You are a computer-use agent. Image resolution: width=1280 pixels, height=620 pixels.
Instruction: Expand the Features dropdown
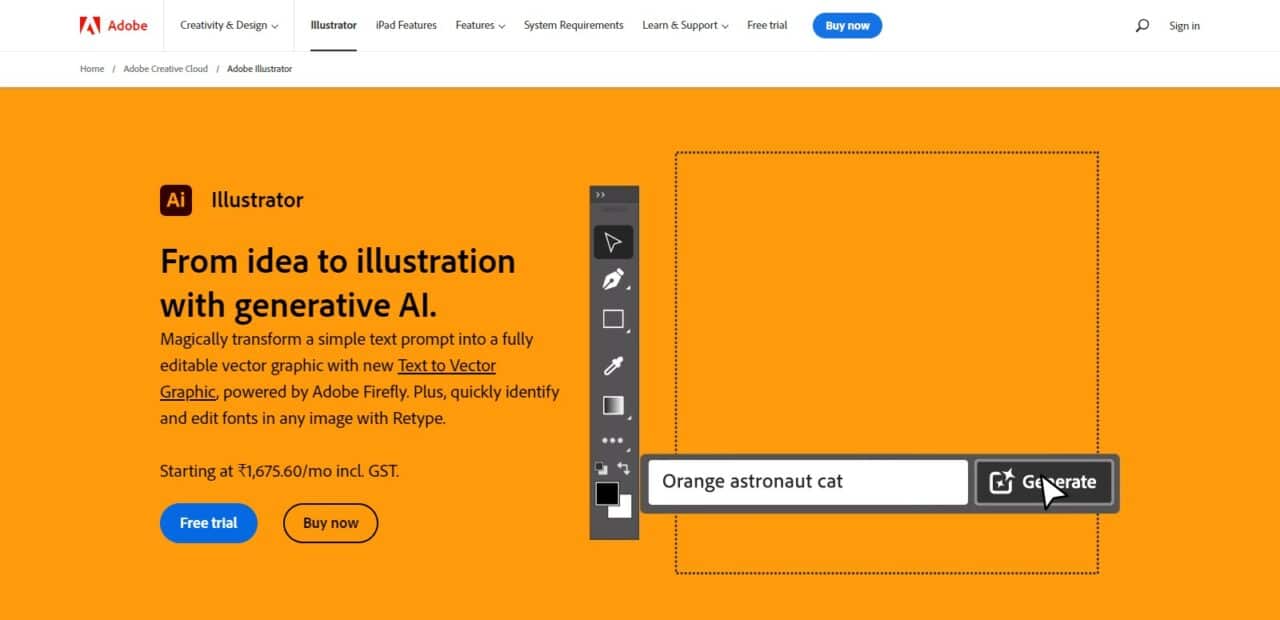pyautogui.click(x=480, y=25)
